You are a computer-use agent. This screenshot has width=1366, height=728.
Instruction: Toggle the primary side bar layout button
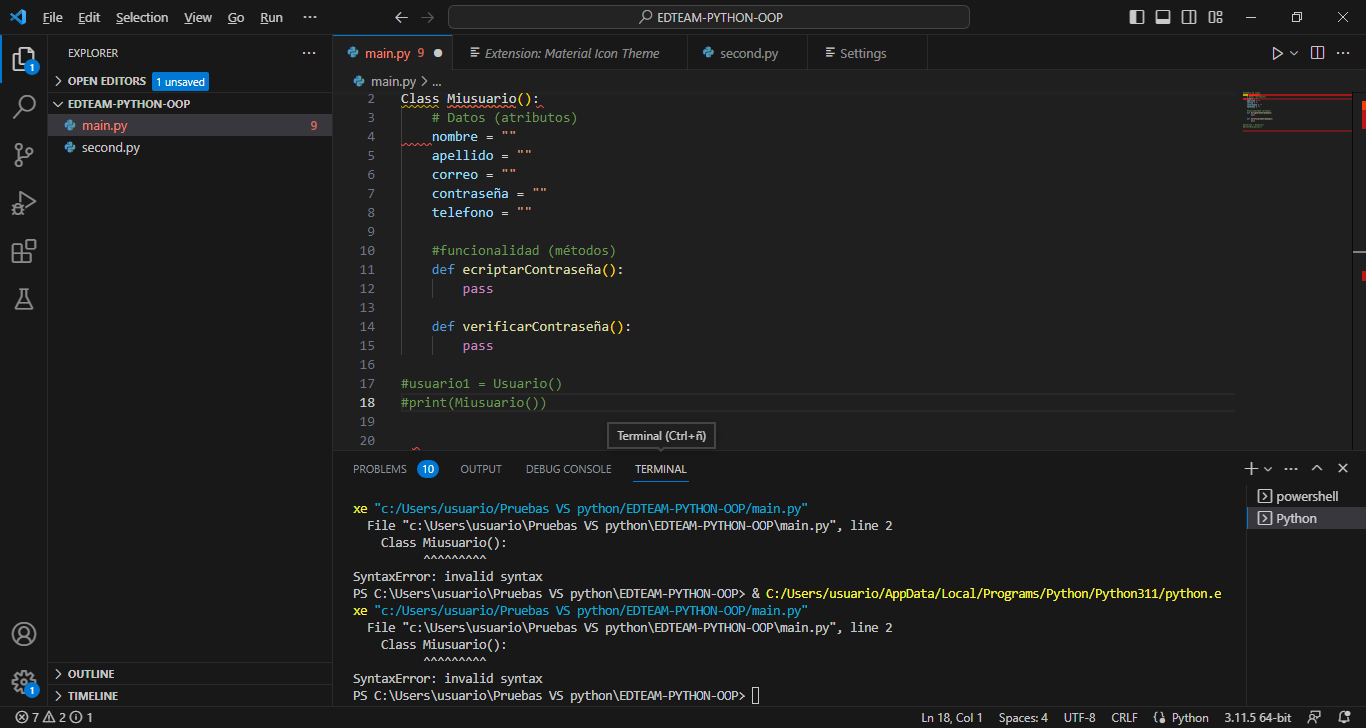tap(1137, 17)
